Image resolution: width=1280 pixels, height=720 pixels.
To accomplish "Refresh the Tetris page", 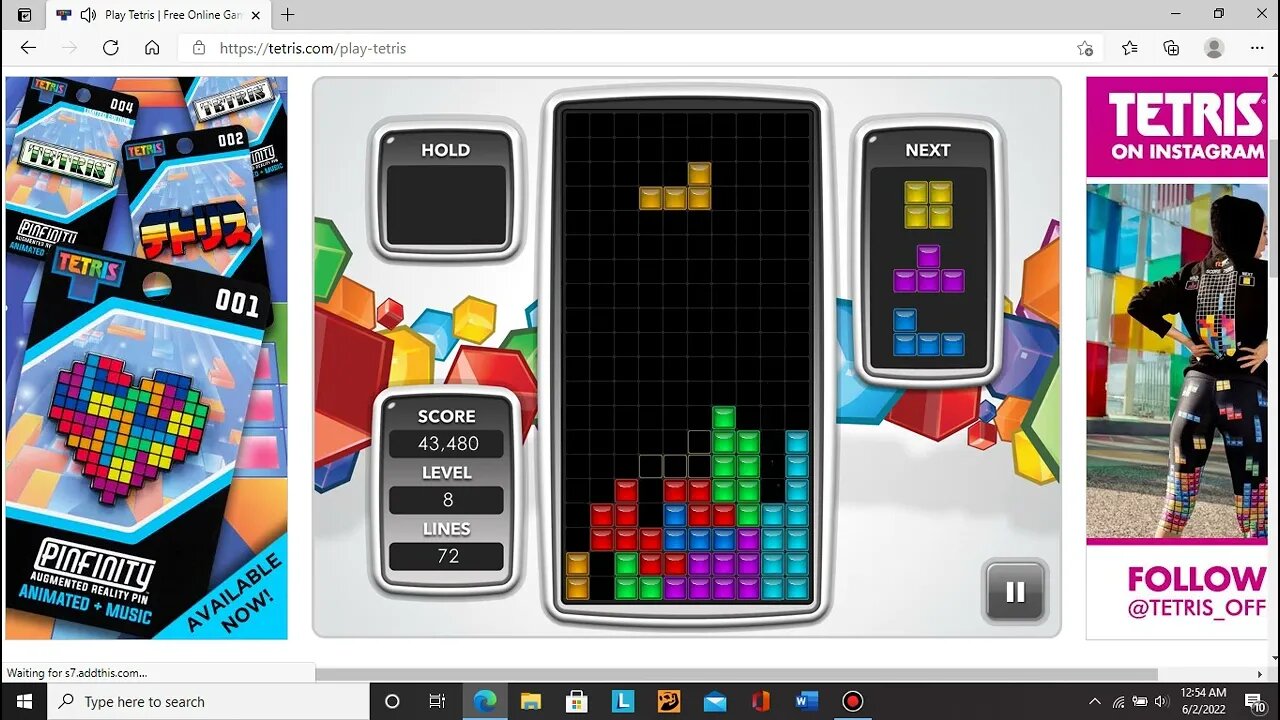I will click(x=111, y=48).
